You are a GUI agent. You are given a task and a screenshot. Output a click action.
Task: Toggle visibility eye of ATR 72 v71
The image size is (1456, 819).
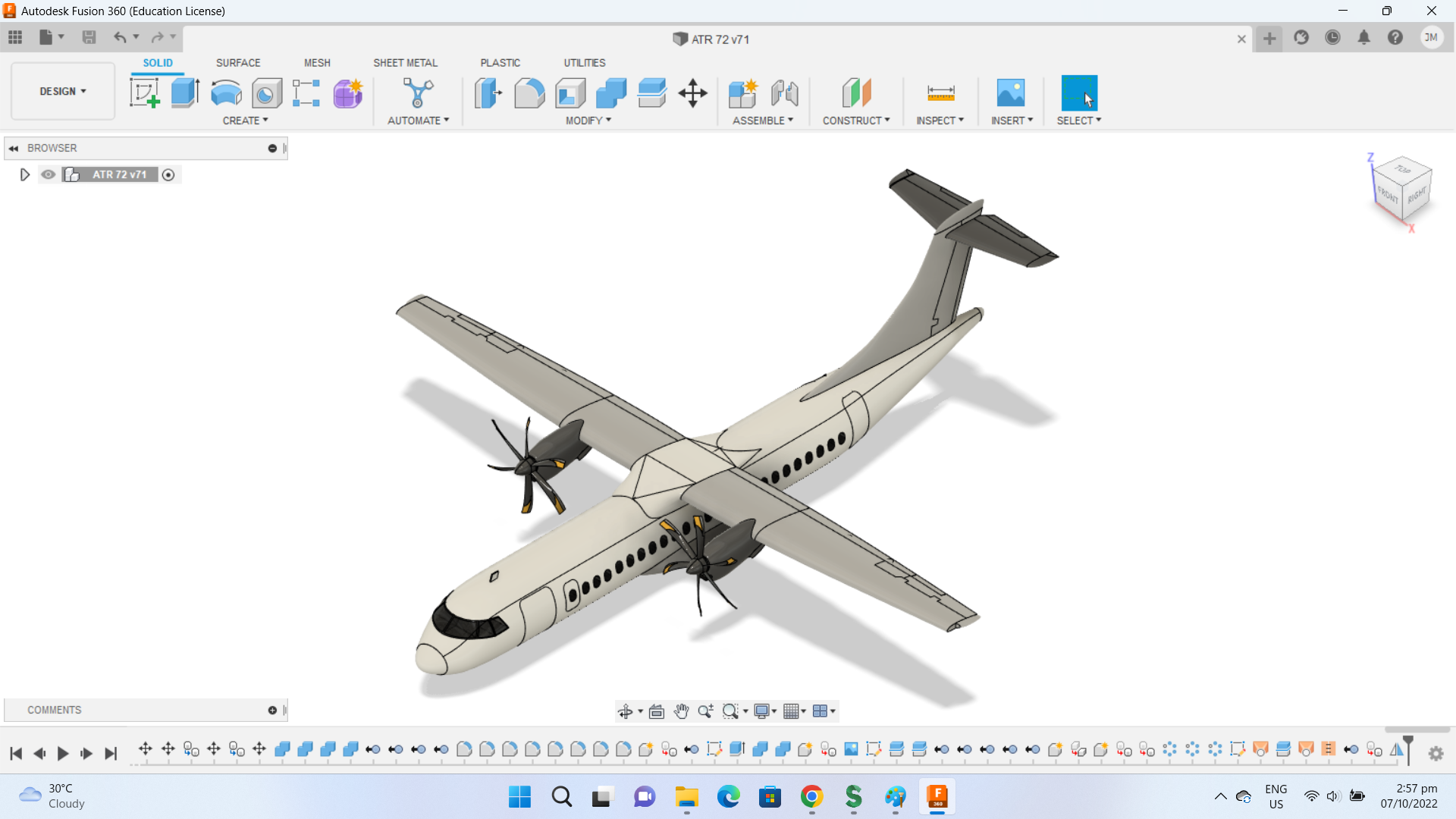49,174
